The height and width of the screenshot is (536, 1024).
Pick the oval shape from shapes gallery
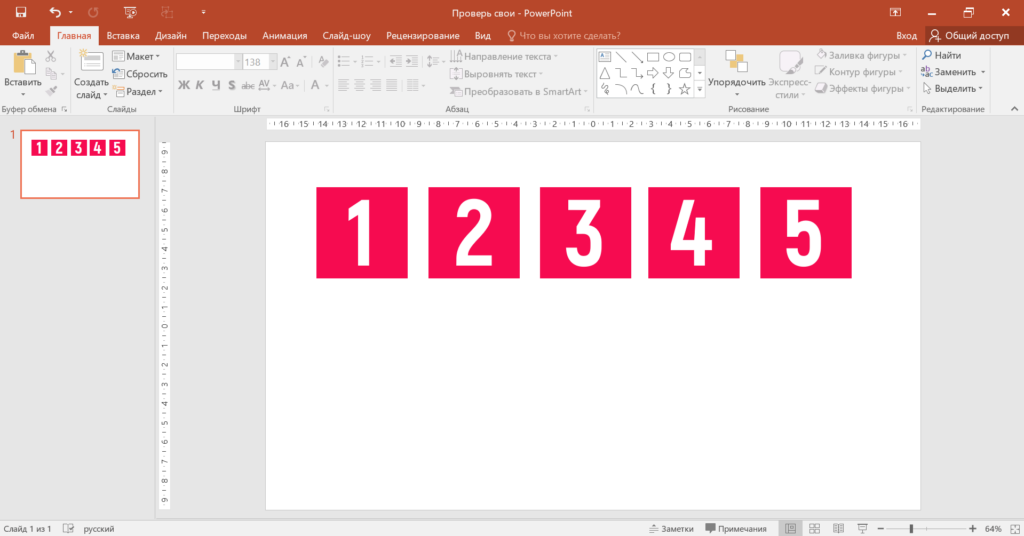click(669, 57)
